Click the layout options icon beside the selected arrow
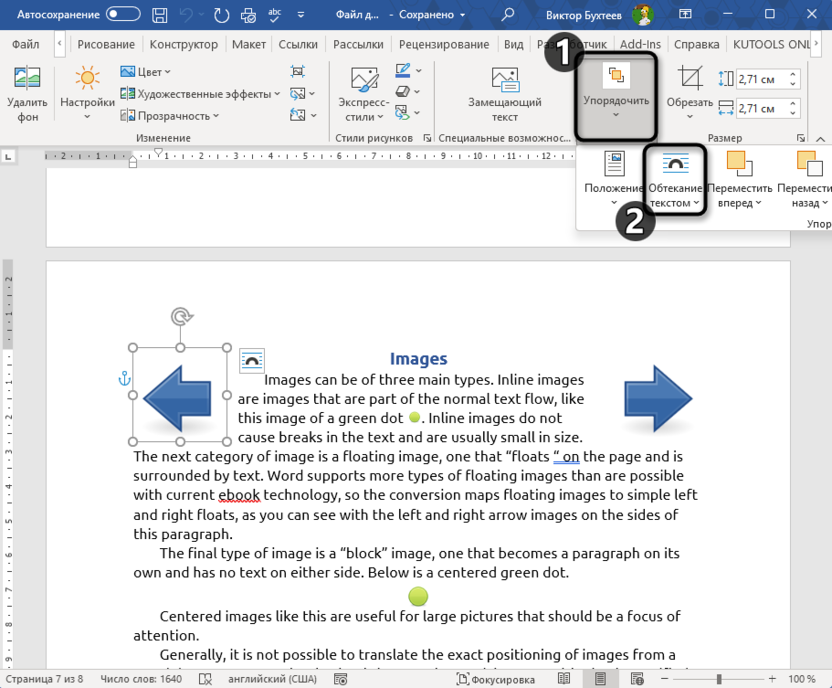The height and width of the screenshot is (688, 832). pyautogui.click(x=251, y=361)
